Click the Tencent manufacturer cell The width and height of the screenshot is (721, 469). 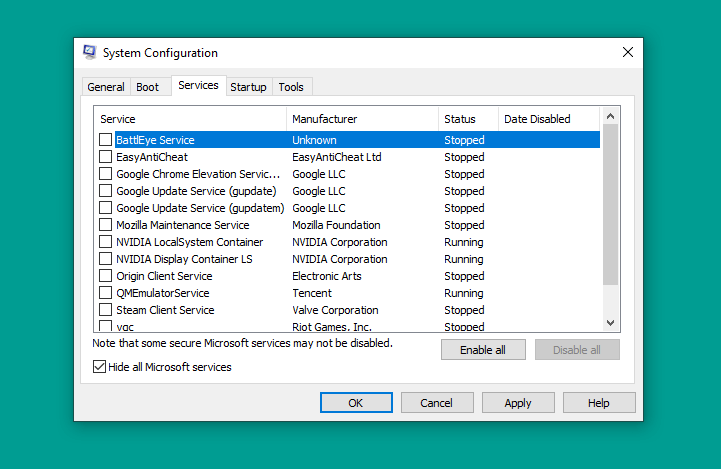312,293
